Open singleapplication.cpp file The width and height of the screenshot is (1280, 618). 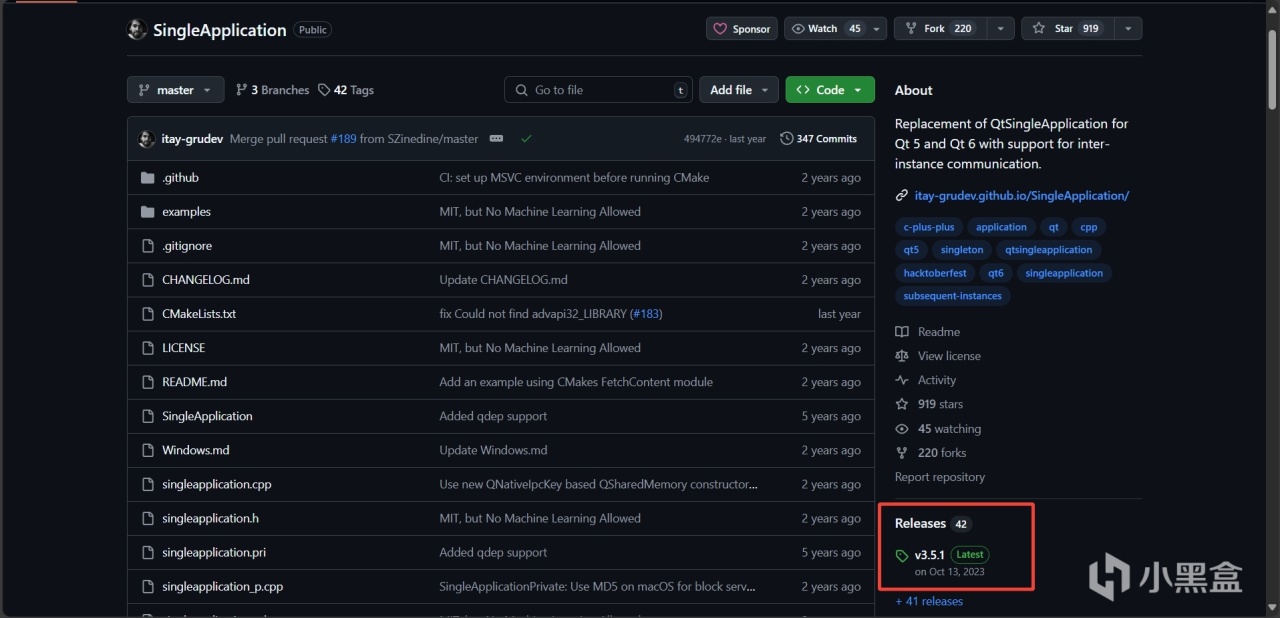216,484
